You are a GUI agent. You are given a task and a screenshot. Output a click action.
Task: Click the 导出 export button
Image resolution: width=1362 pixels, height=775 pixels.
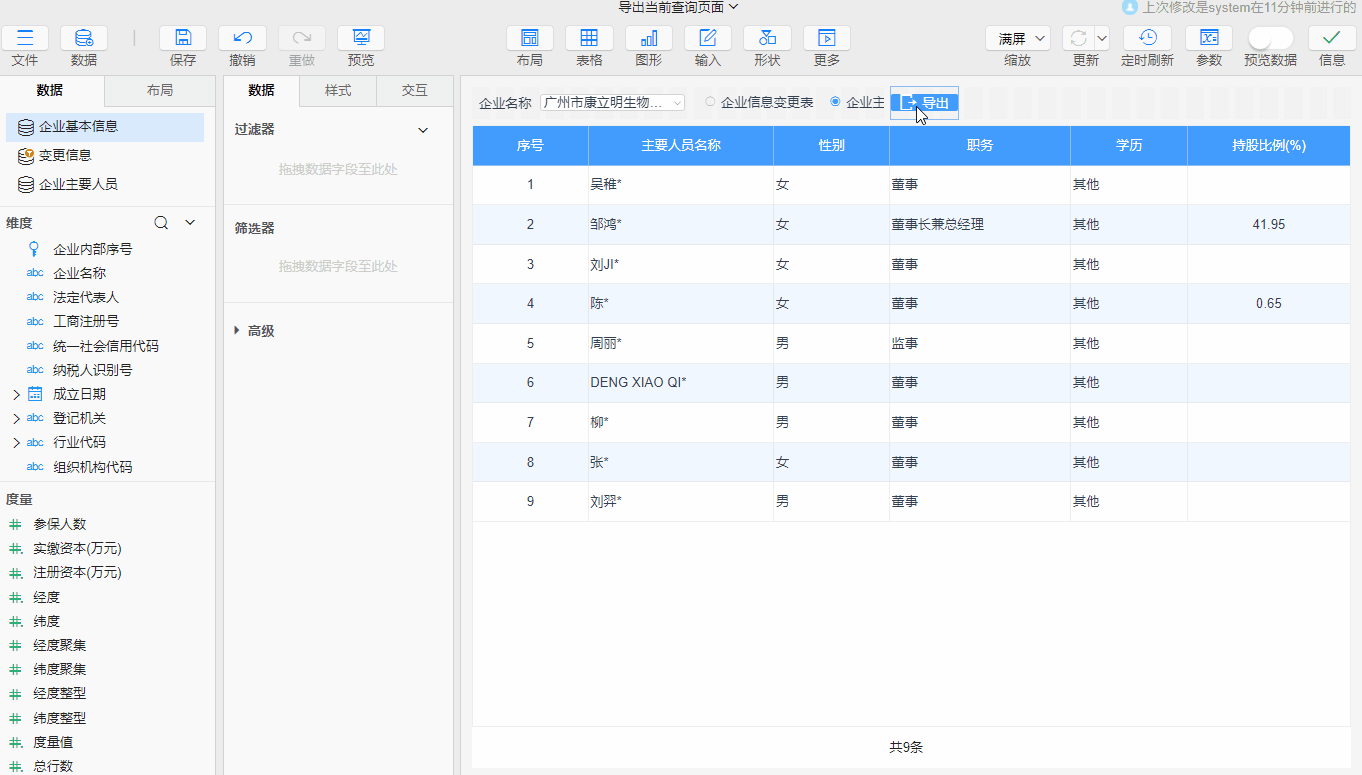click(x=924, y=102)
